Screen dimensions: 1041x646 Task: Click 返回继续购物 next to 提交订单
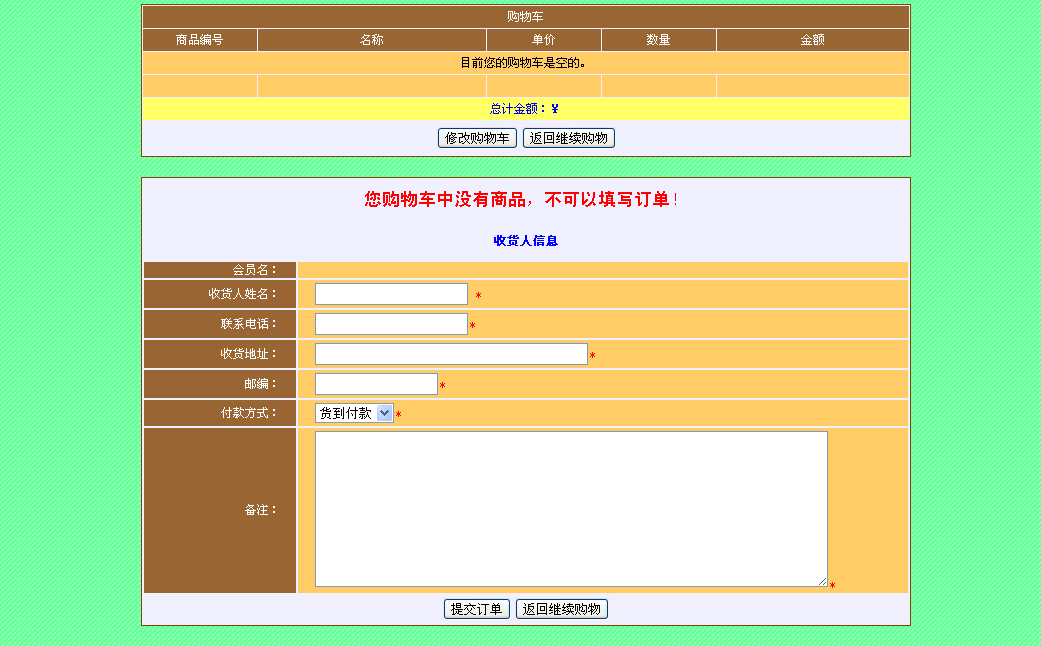[x=562, y=609]
